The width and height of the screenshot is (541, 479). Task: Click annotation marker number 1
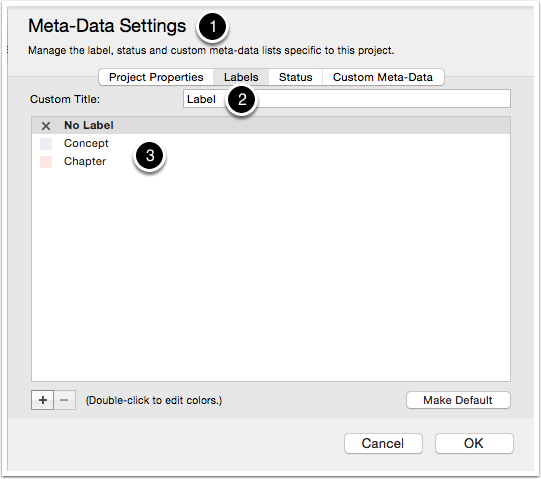[212, 27]
